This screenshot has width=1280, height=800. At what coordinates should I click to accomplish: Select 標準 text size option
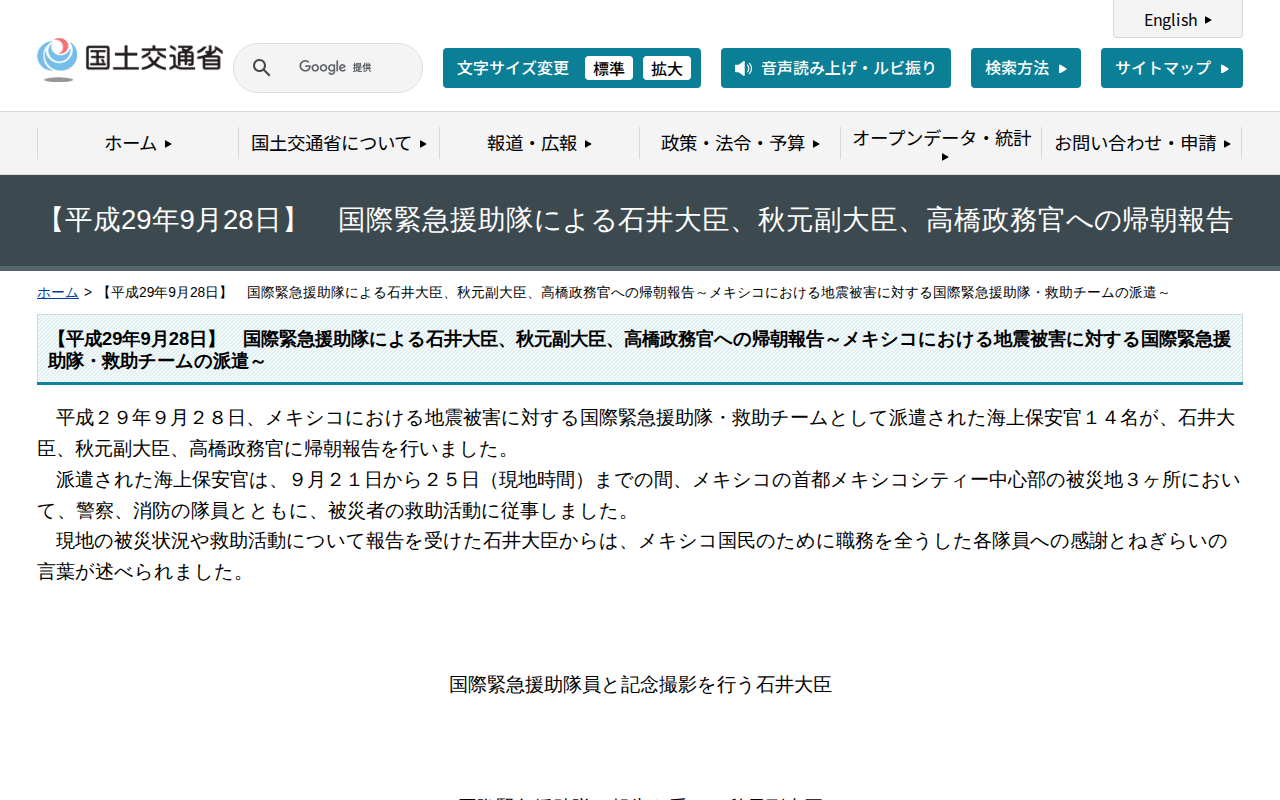609,68
